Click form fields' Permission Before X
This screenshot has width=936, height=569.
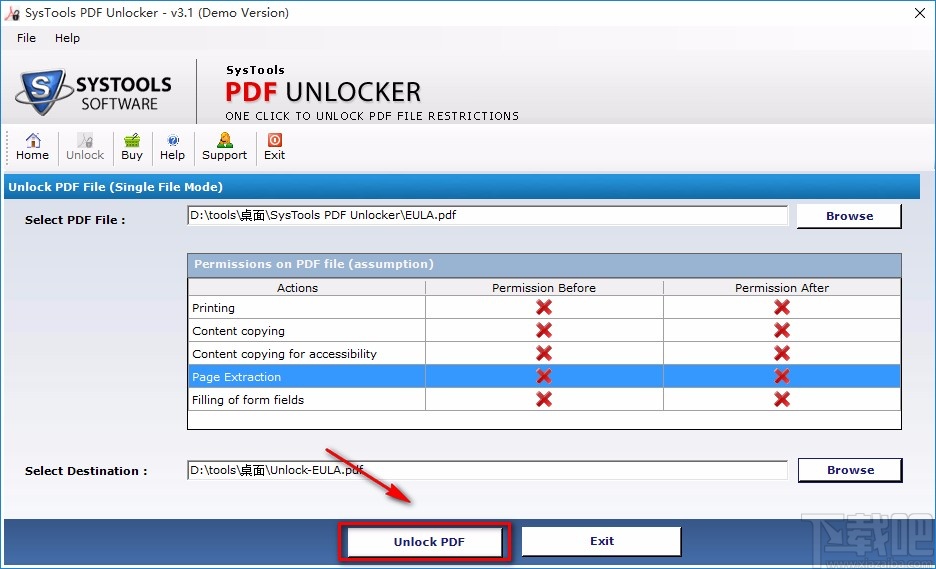pyautogui.click(x=544, y=399)
